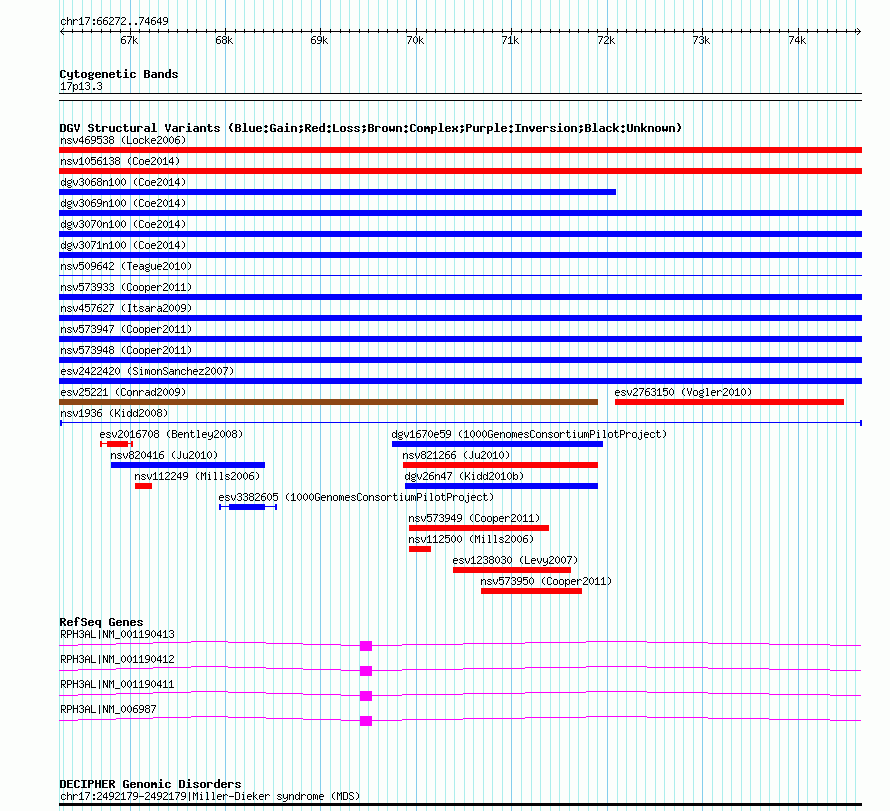Click the nsv457627 (Itsara2009) label

click(126, 308)
